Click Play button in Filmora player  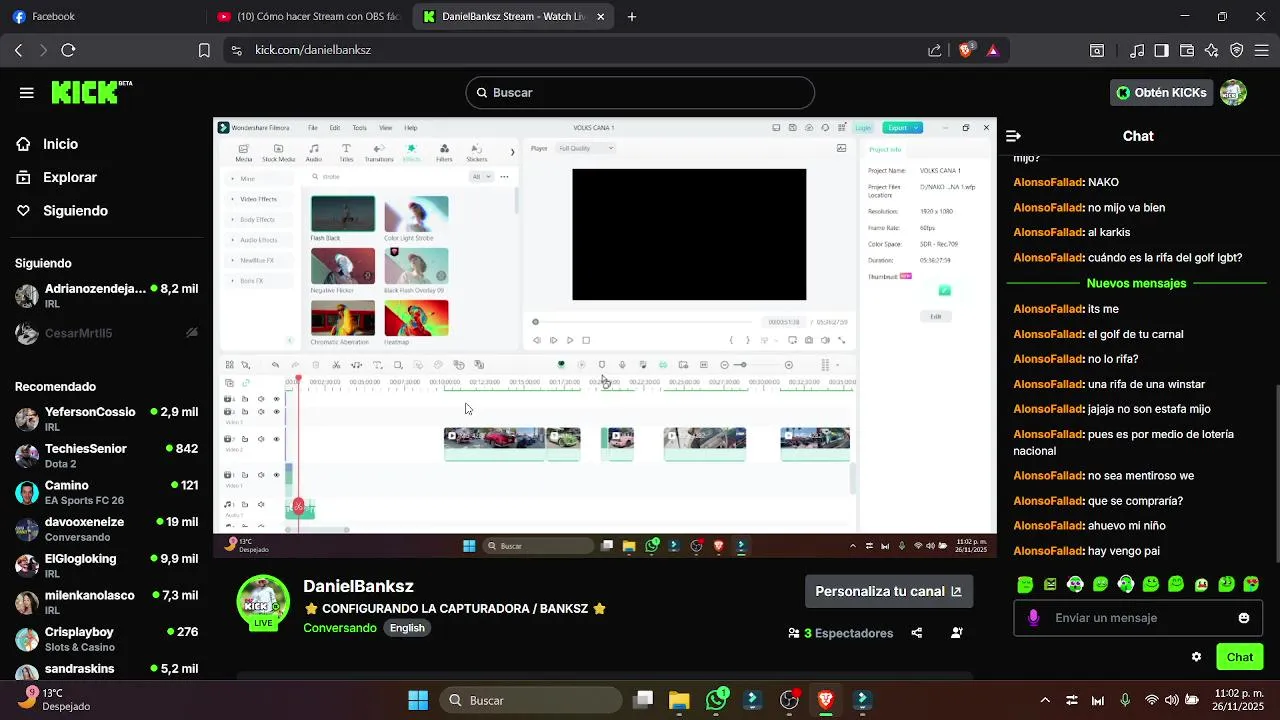[x=570, y=340]
